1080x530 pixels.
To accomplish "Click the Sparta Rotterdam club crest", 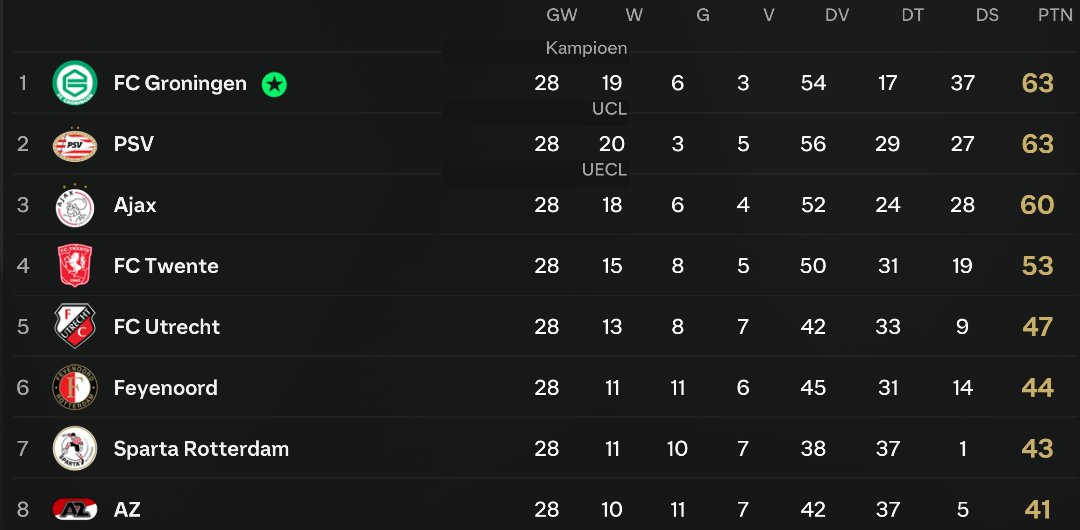I will (x=74, y=449).
